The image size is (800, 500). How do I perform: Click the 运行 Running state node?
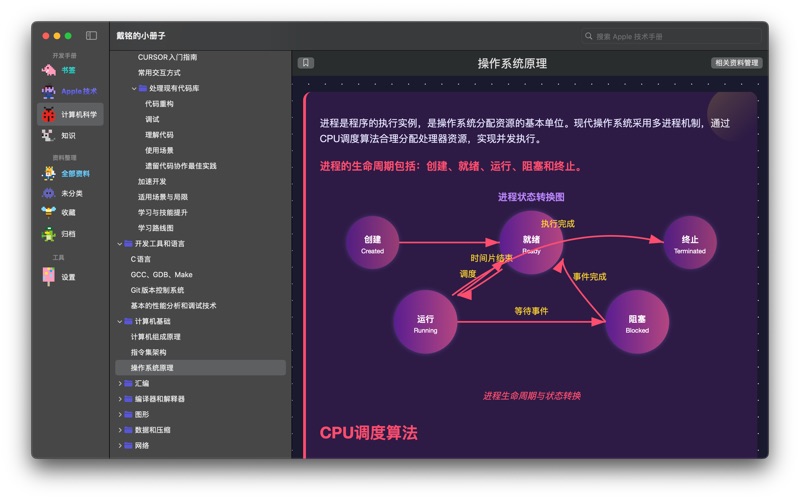[425, 322]
